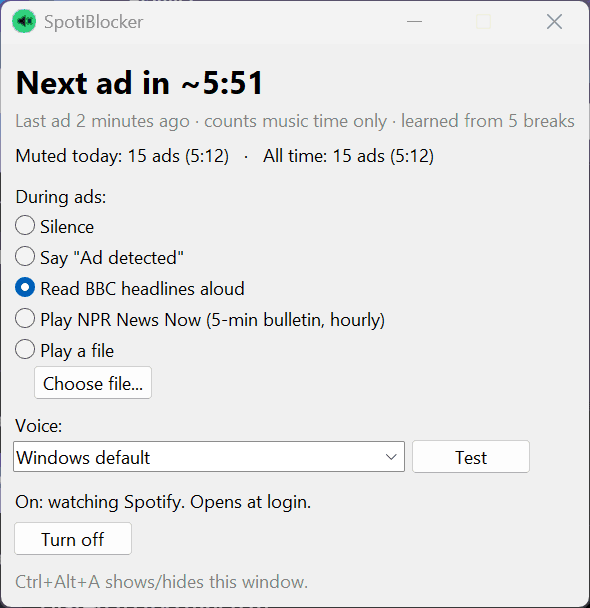Test the selected voice
The width and height of the screenshot is (590, 608).
click(471, 457)
